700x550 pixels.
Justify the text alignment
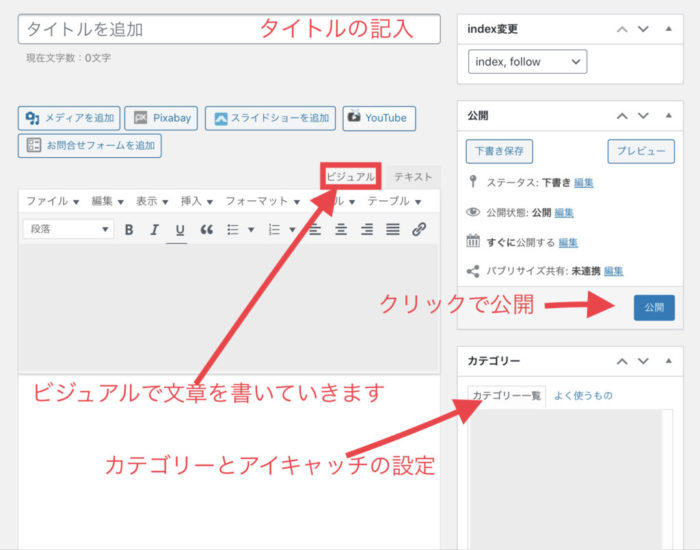click(x=393, y=229)
